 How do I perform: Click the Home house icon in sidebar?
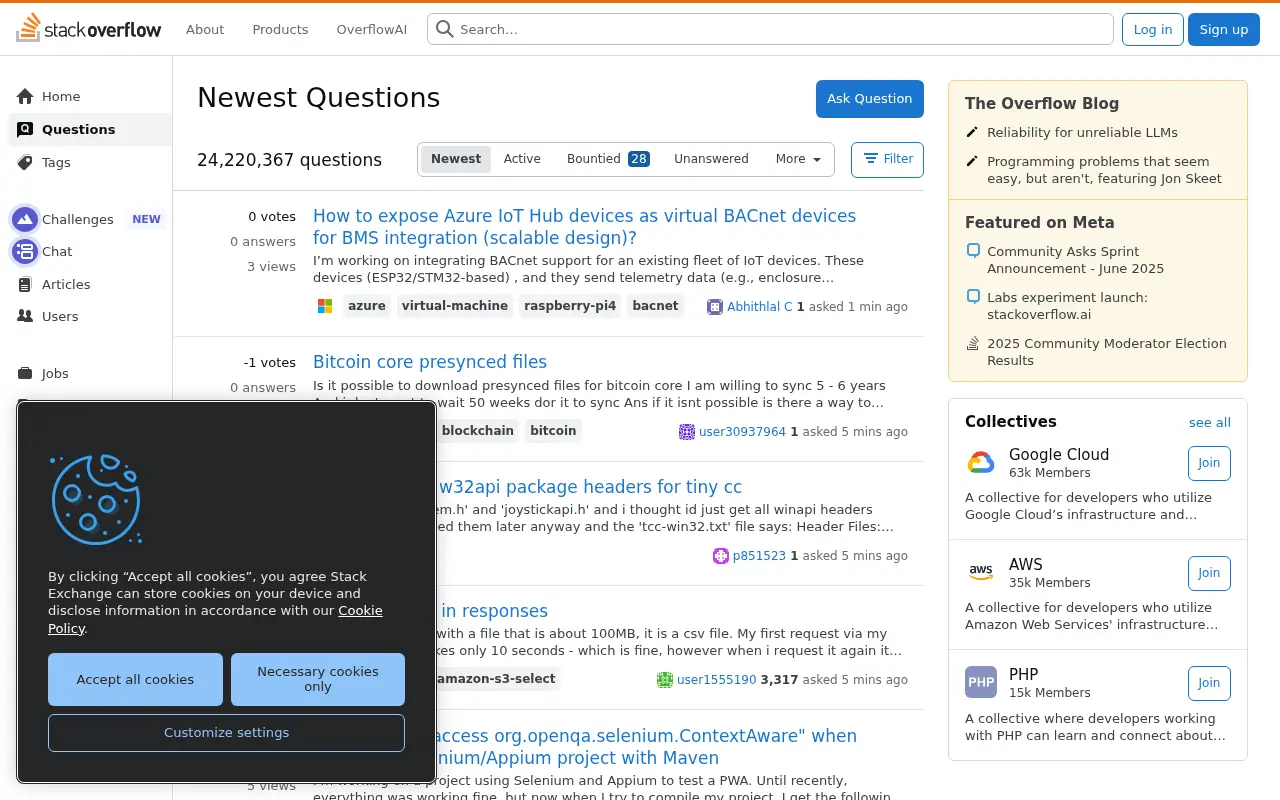[25, 97]
